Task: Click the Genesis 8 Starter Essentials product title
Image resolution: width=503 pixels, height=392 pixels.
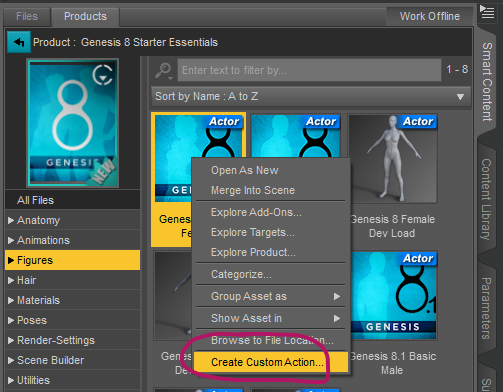Action: (x=149, y=42)
